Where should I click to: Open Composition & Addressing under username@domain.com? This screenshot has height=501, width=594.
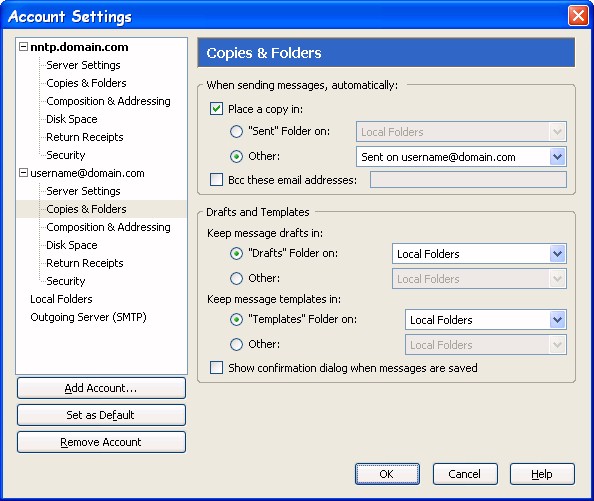pos(108,227)
